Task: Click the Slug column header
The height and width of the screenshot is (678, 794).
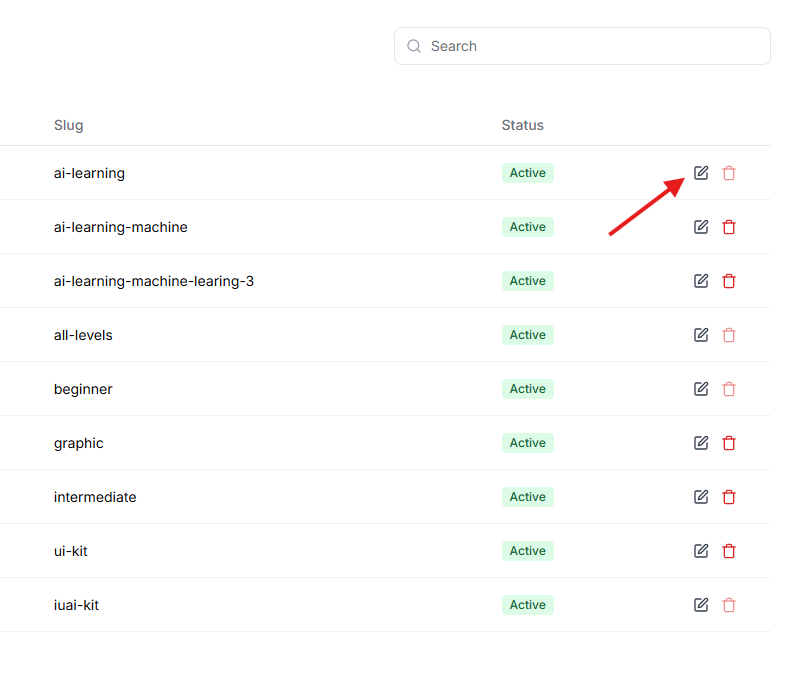Action: pos(69,125)
